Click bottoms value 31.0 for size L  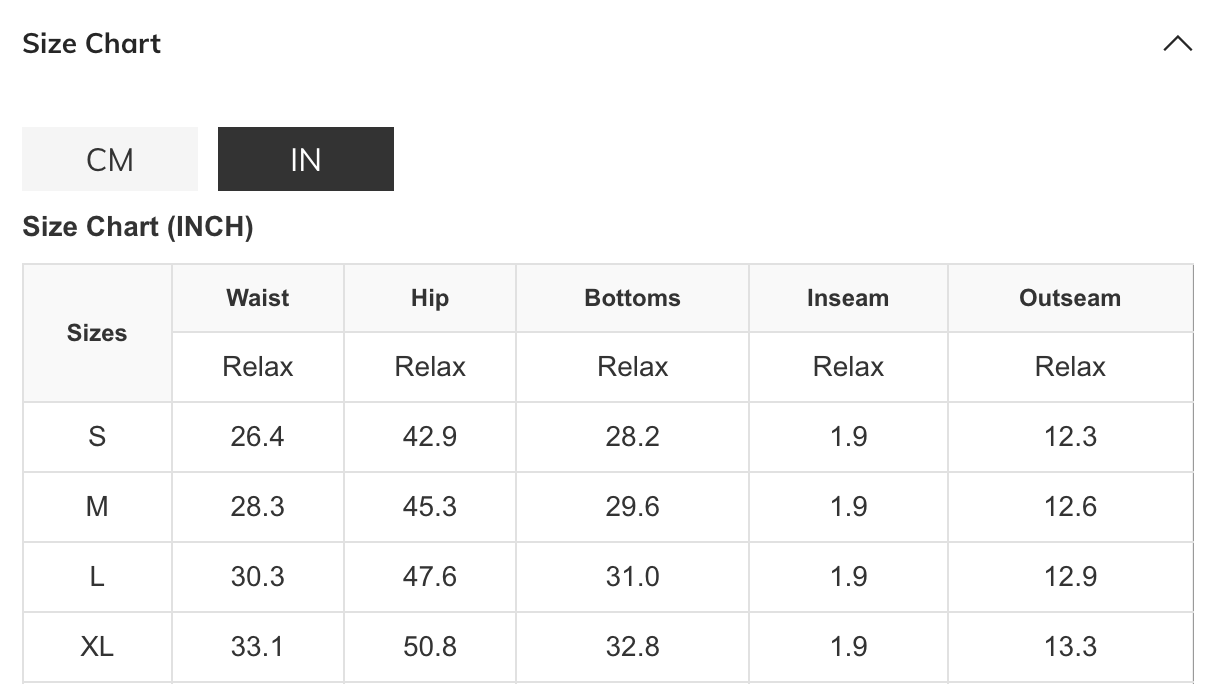632,577
